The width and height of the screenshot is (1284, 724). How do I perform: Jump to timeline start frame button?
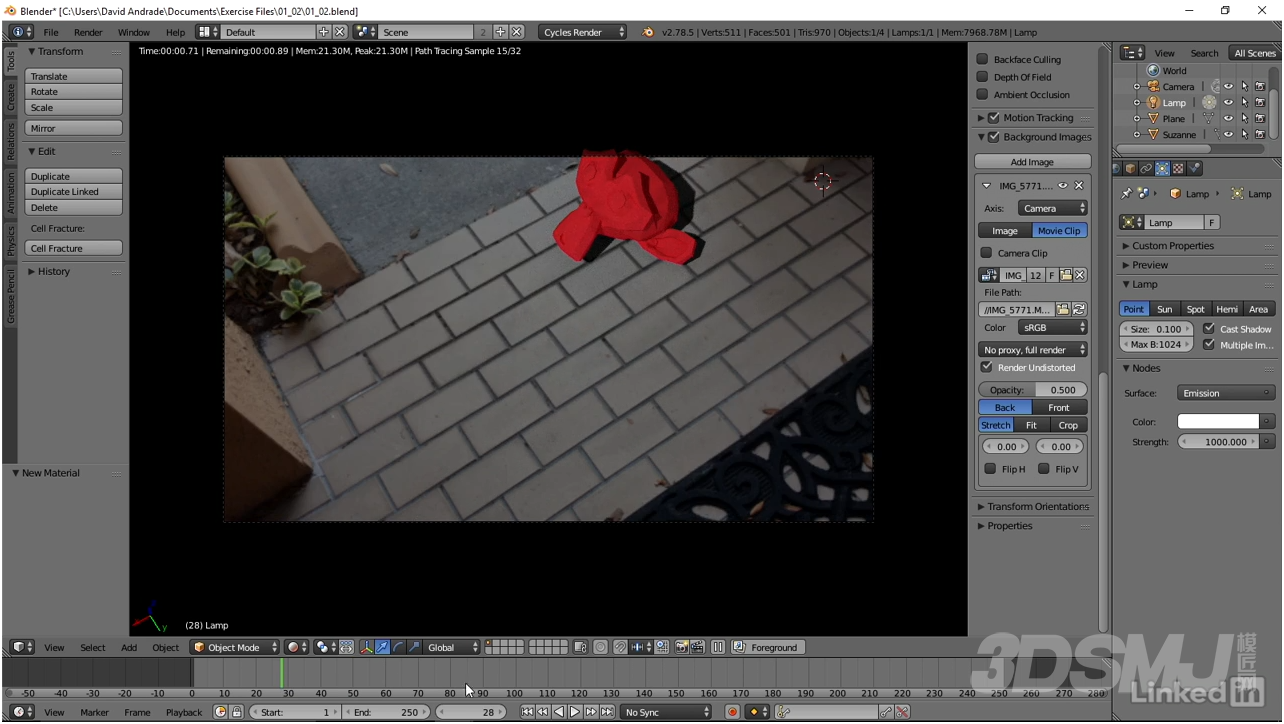[527, 712]
